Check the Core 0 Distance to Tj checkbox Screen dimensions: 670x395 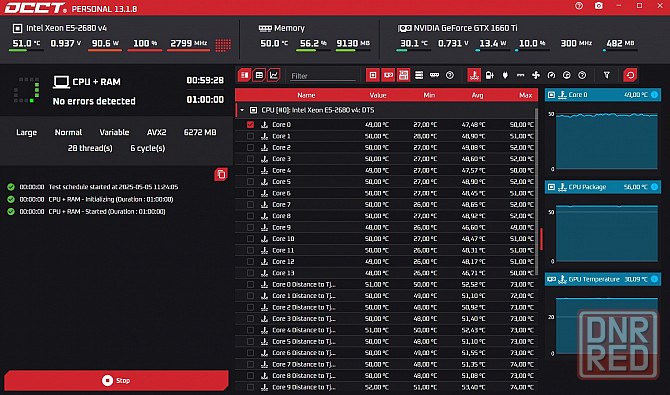[x=250, y=284]
